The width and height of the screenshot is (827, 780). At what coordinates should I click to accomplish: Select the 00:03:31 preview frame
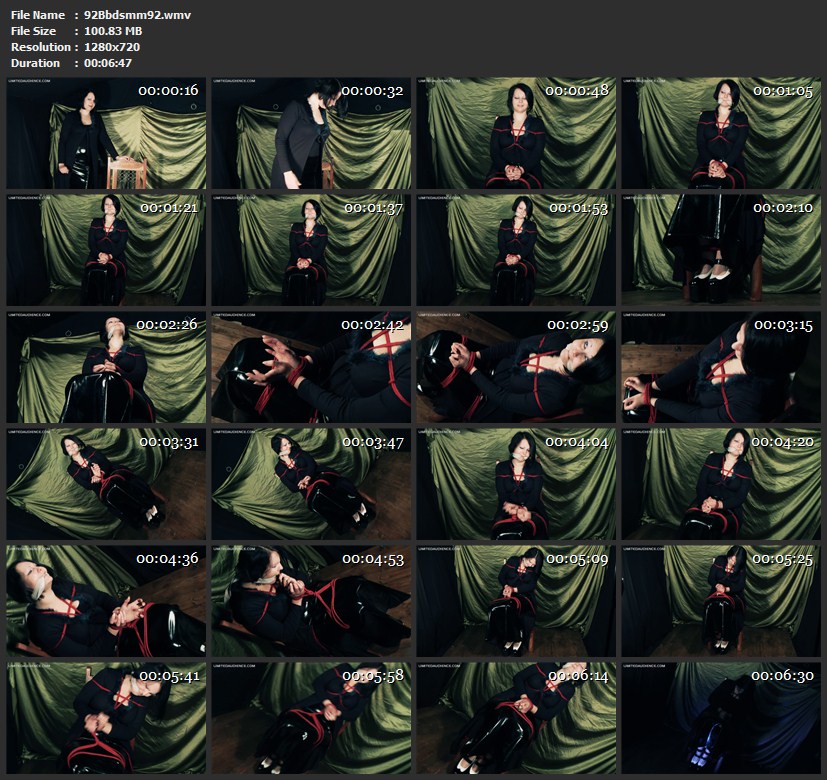tap(106, 484)
